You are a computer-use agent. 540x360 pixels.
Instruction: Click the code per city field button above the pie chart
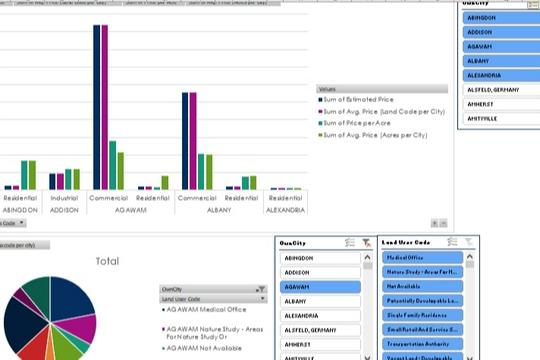[x=24, y=245]
